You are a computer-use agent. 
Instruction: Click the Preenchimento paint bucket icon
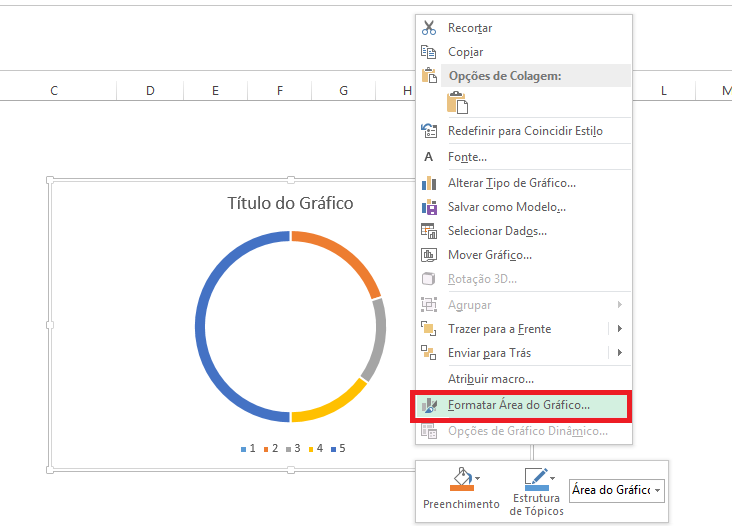click(x=462, y=480)
